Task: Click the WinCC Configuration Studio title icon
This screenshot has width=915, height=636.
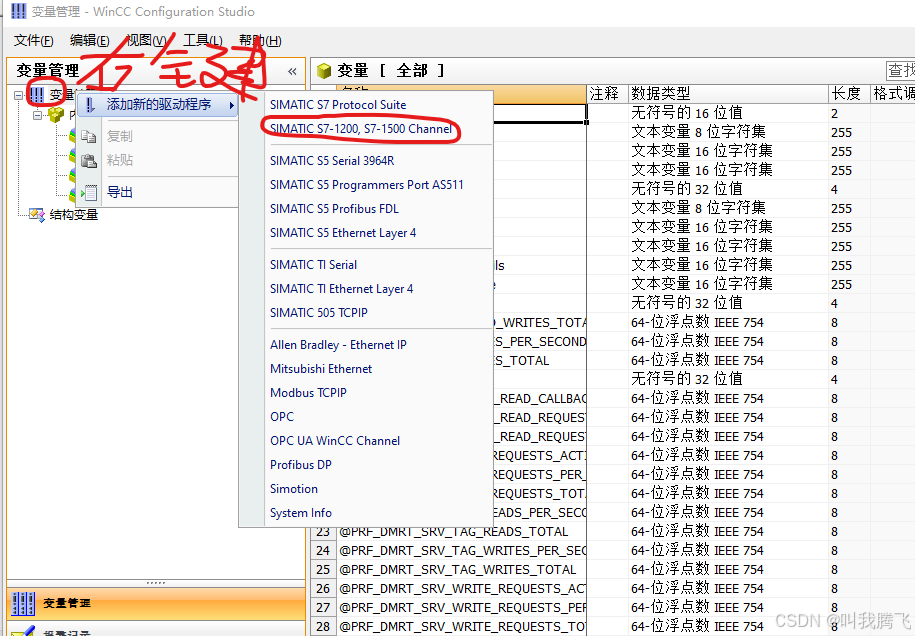Action: (x=19, y=11)
